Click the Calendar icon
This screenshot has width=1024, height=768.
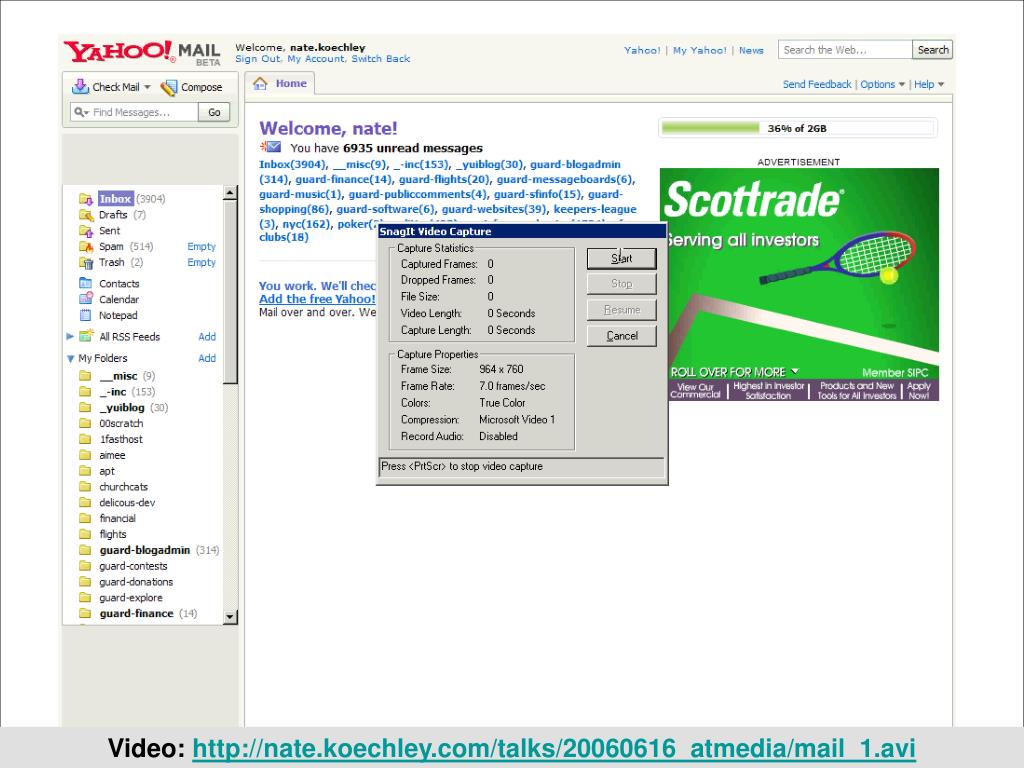click(x=86, y=299)
